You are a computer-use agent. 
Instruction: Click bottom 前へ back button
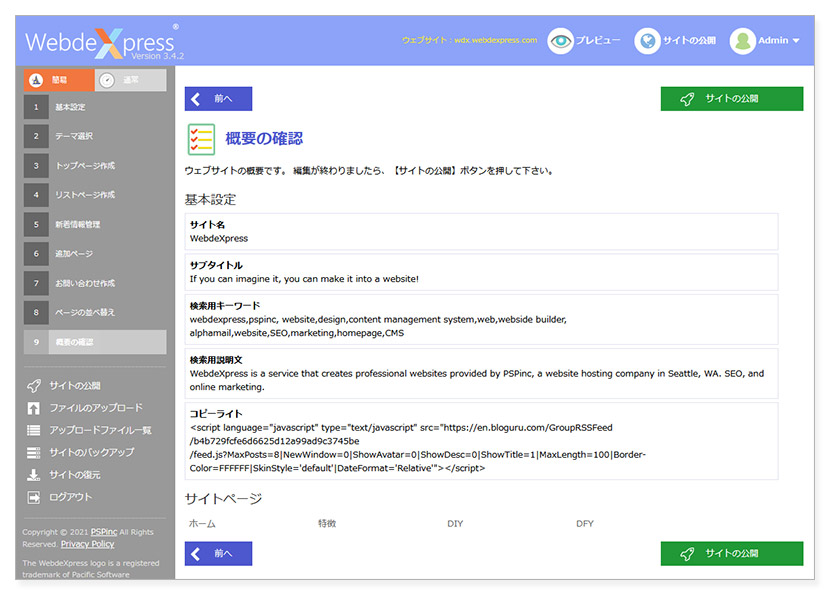(x=218, y=554)
